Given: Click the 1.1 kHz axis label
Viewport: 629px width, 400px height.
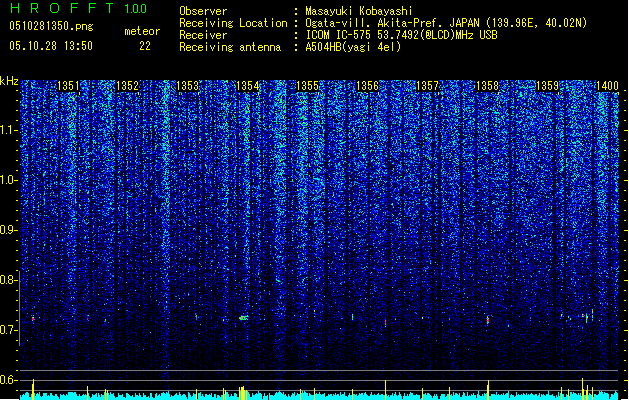Looking at the screenshot, I should point(9,130).
